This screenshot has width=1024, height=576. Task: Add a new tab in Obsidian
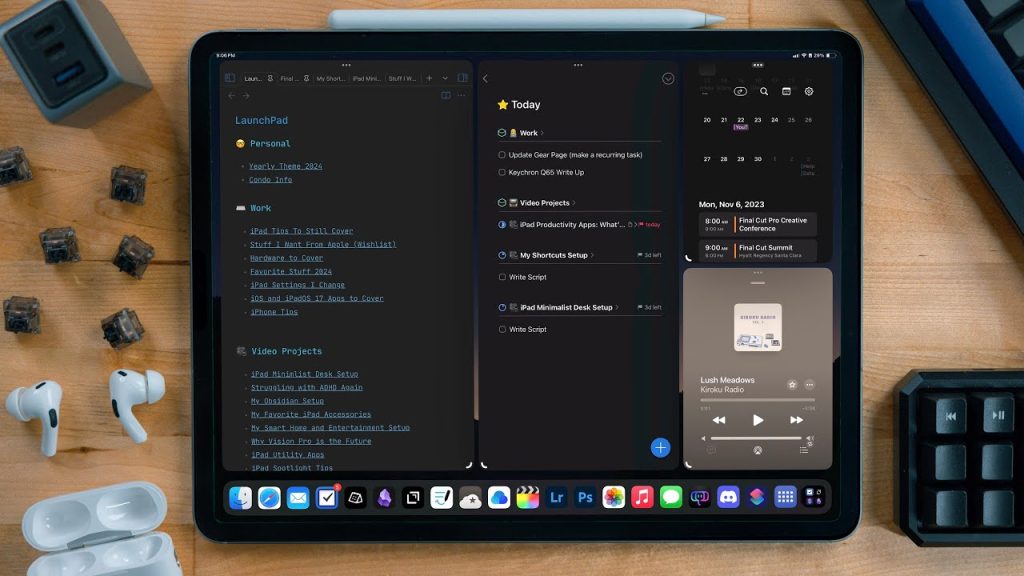click(429, 78)
